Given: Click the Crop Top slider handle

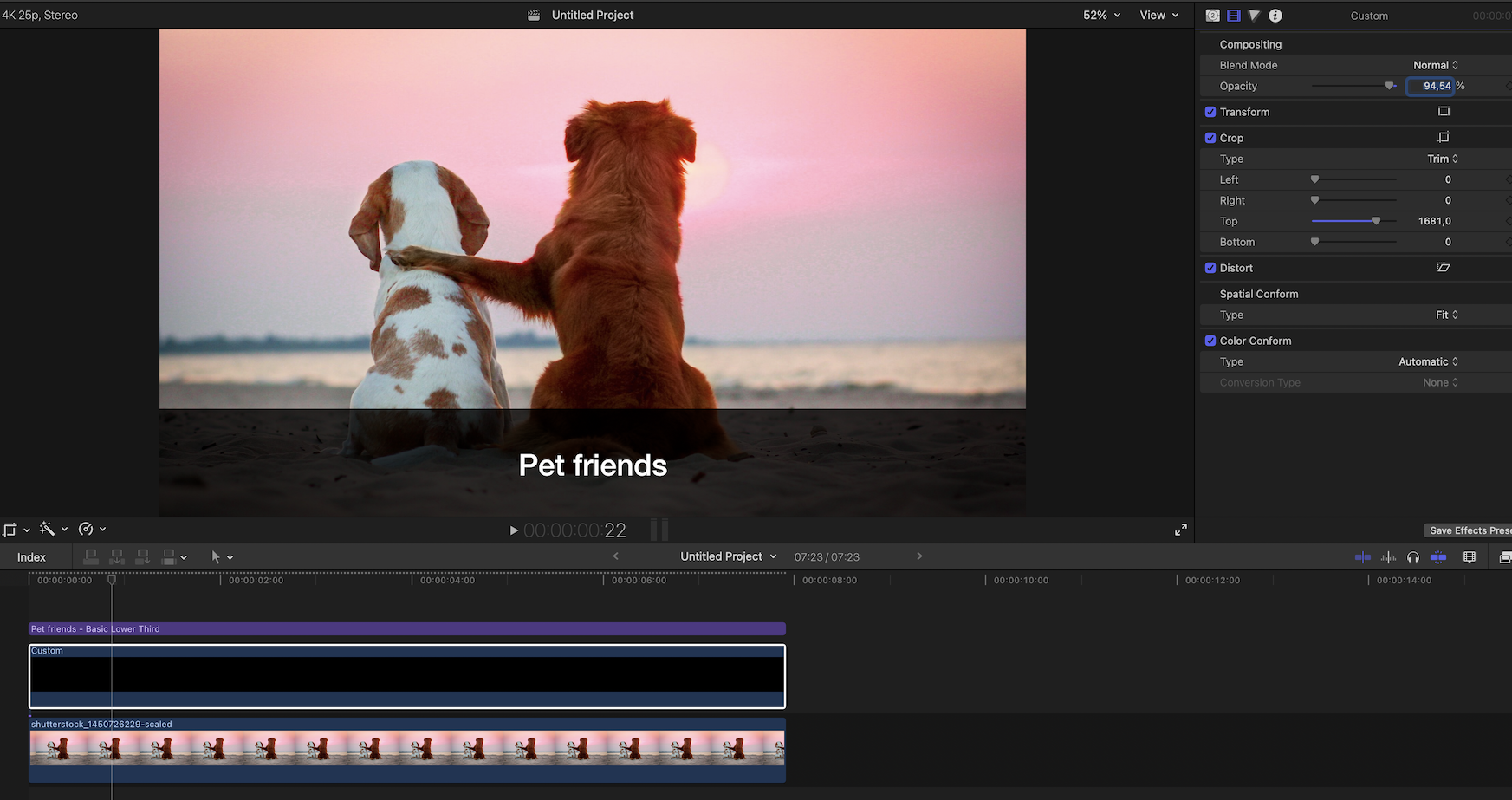Looking at the screenshot, I should 1376,221.
